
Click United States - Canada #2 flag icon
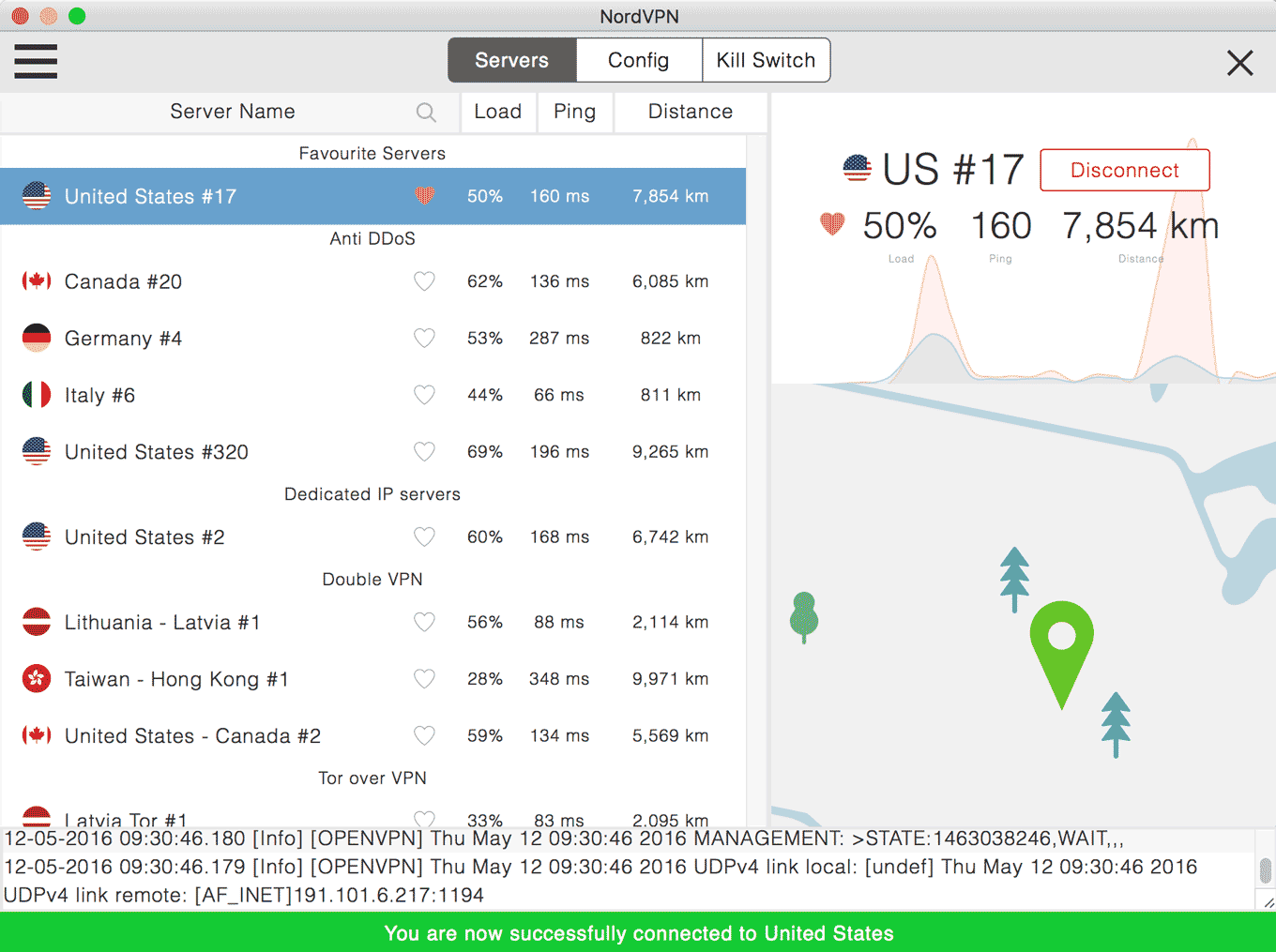[x=37, y=735]
